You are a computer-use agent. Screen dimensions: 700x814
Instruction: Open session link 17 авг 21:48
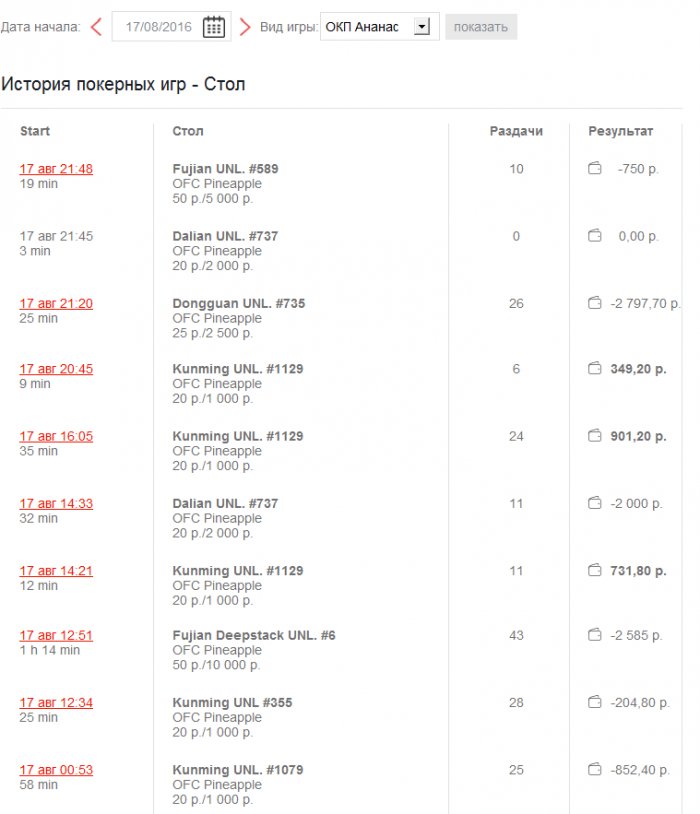point(56,169)
